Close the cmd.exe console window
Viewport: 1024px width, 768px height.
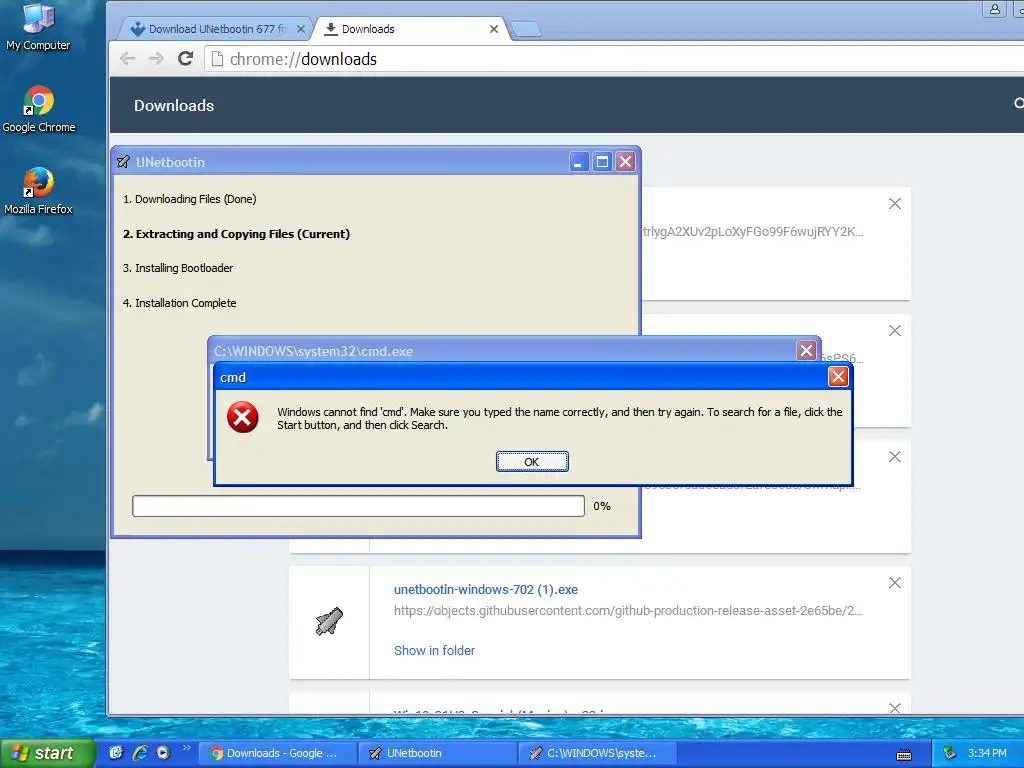[807, 351]
